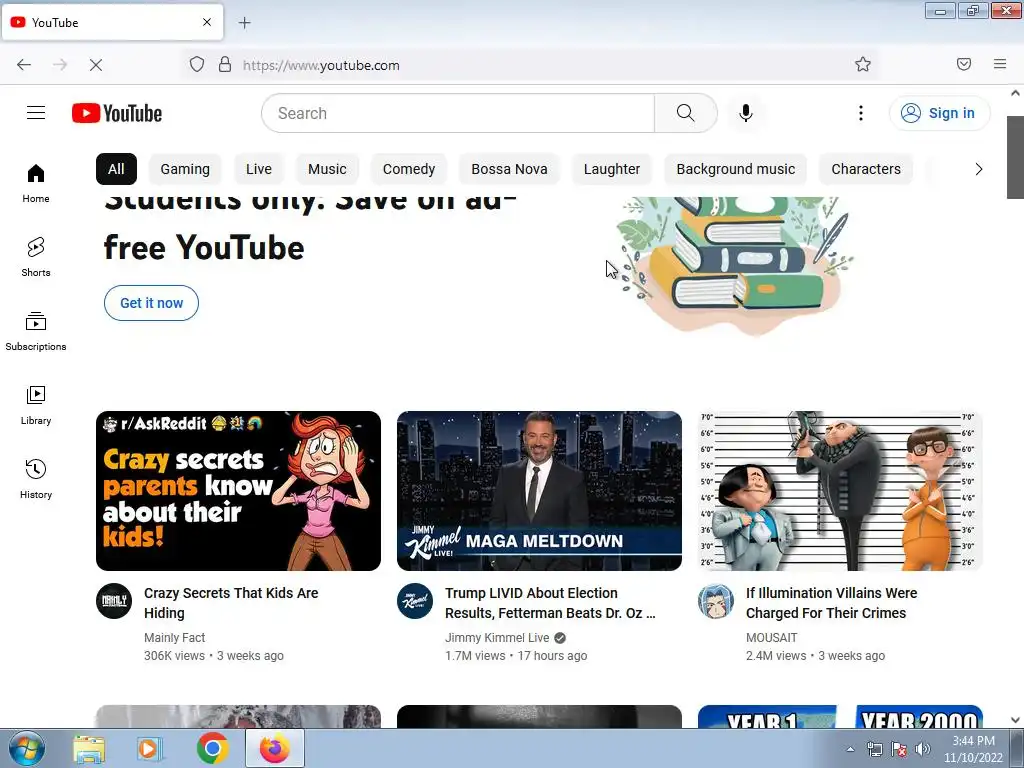Click the tracking protection shield icon
Image resolution: width=1024 pixels, height=768 pixels.
pyautogui.click(x=197, y=64)
